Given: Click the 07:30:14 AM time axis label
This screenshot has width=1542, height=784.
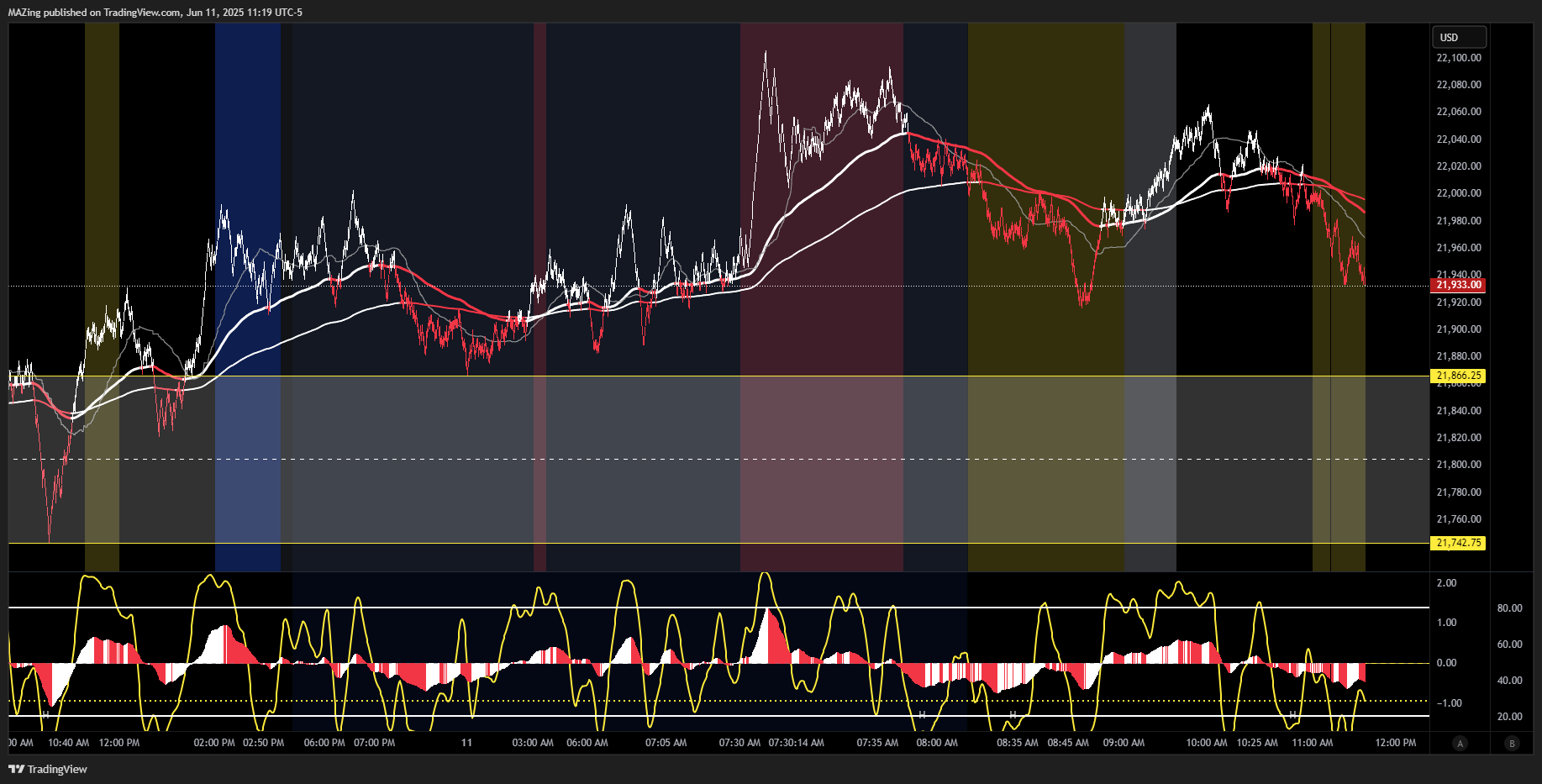Looking at the screenshot, I should click(796, 743).
